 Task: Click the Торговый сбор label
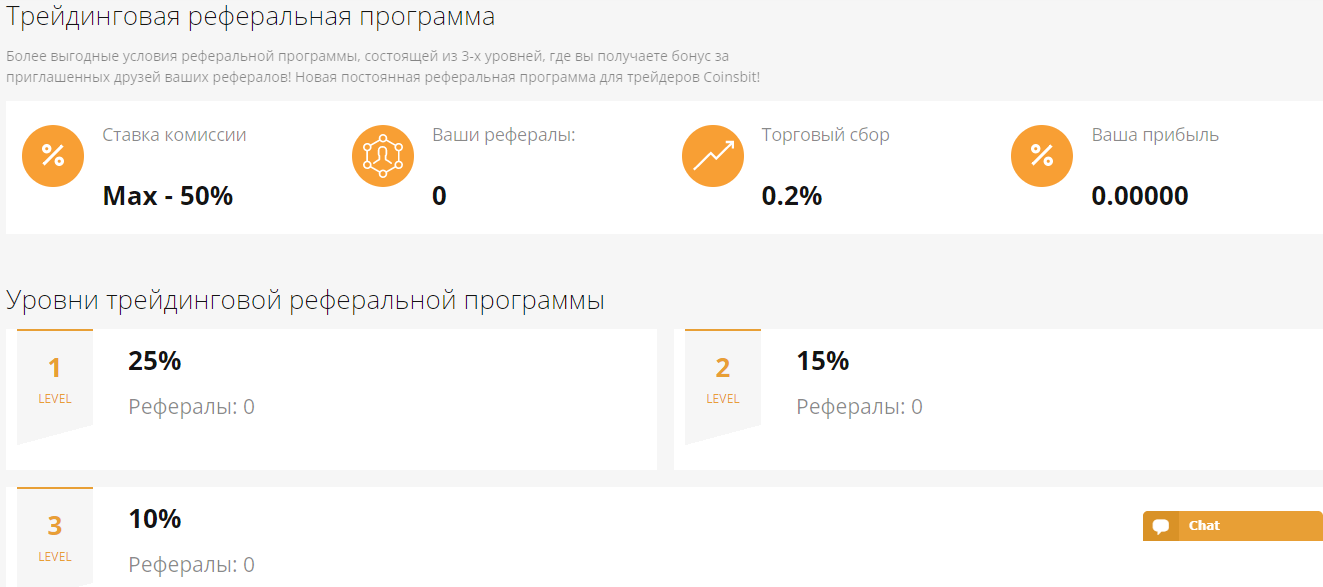tap(825, 135)
